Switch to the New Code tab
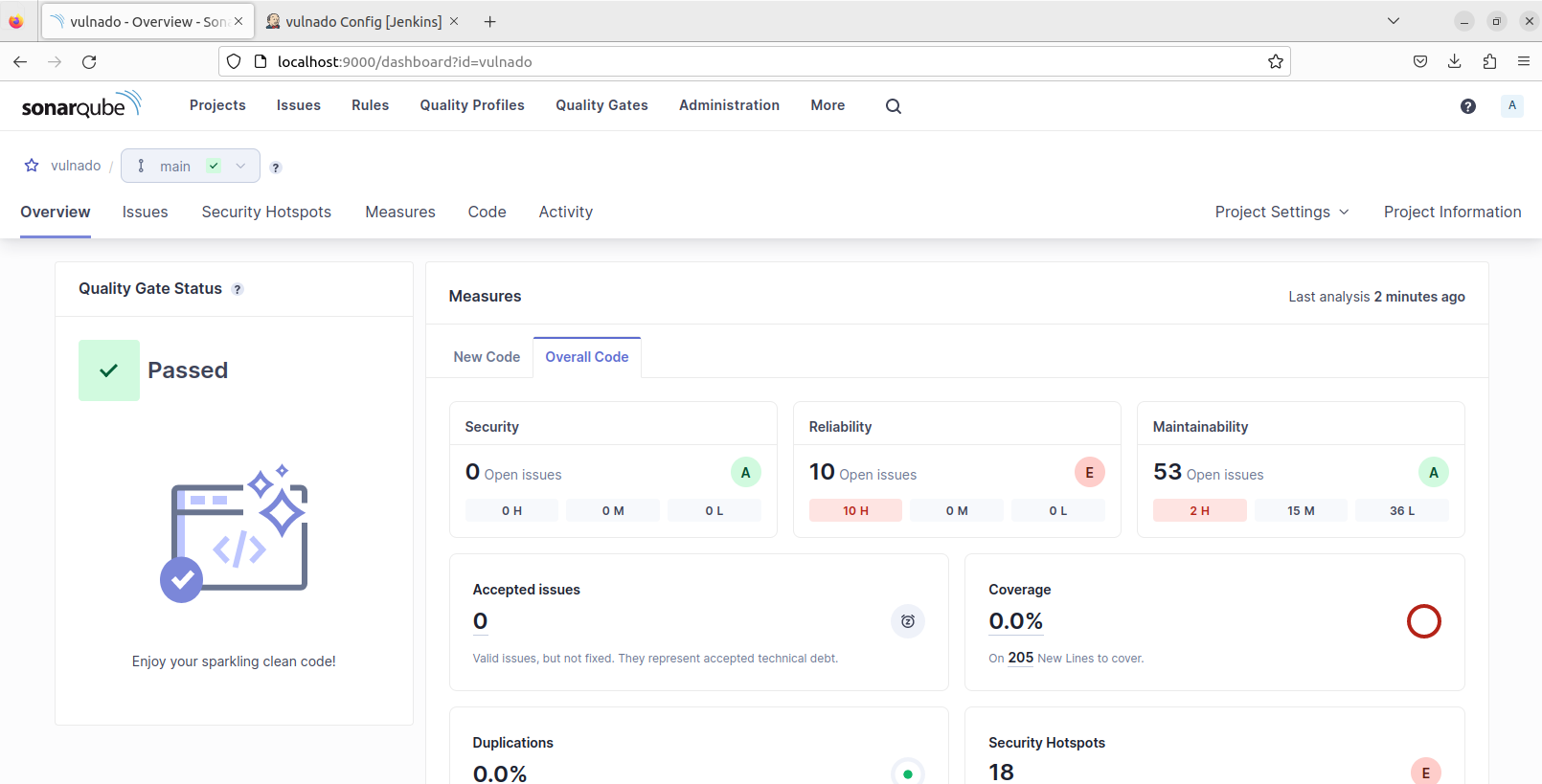 point(487,357)
